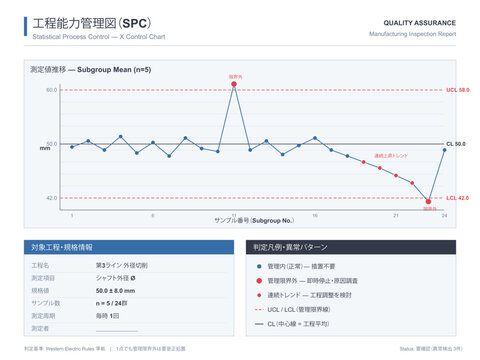Click the 42.0 y-axis tick label
Screen dimensions: 480x360
tap(52, 198)
